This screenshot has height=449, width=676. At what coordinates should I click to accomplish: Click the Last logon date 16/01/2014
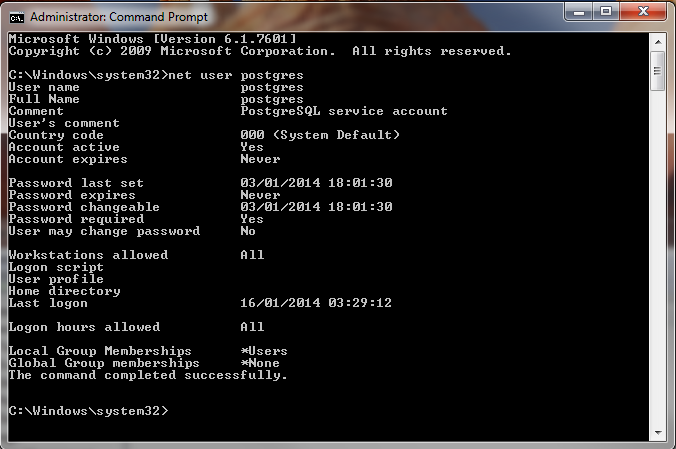[316, 303]
